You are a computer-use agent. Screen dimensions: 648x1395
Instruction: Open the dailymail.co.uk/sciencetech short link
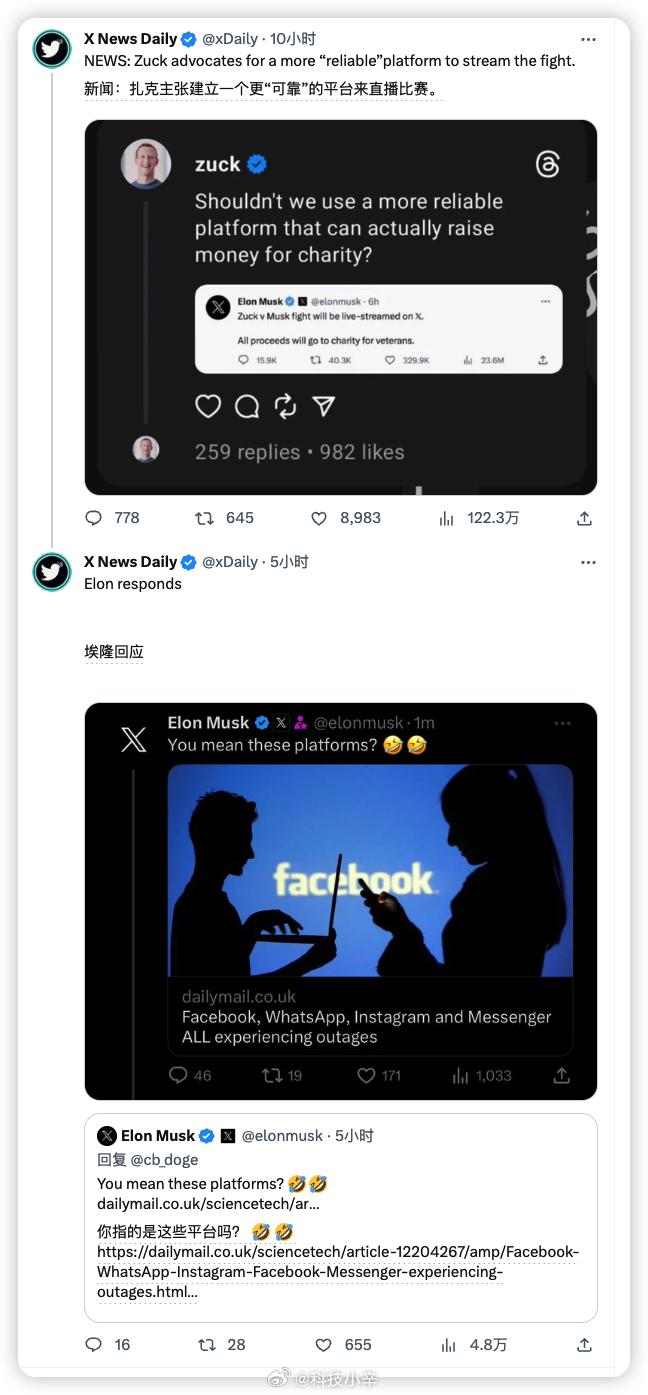tap(208, 1204)
